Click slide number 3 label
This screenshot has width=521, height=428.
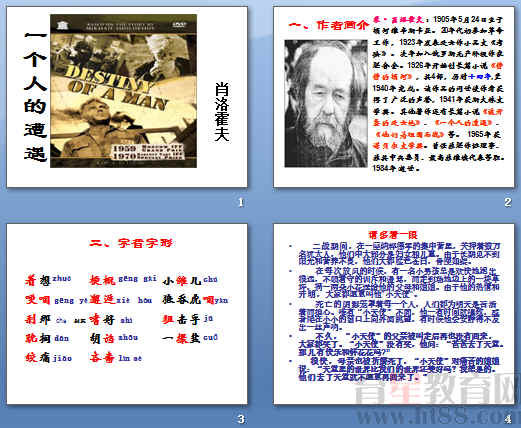click(241, 419)
